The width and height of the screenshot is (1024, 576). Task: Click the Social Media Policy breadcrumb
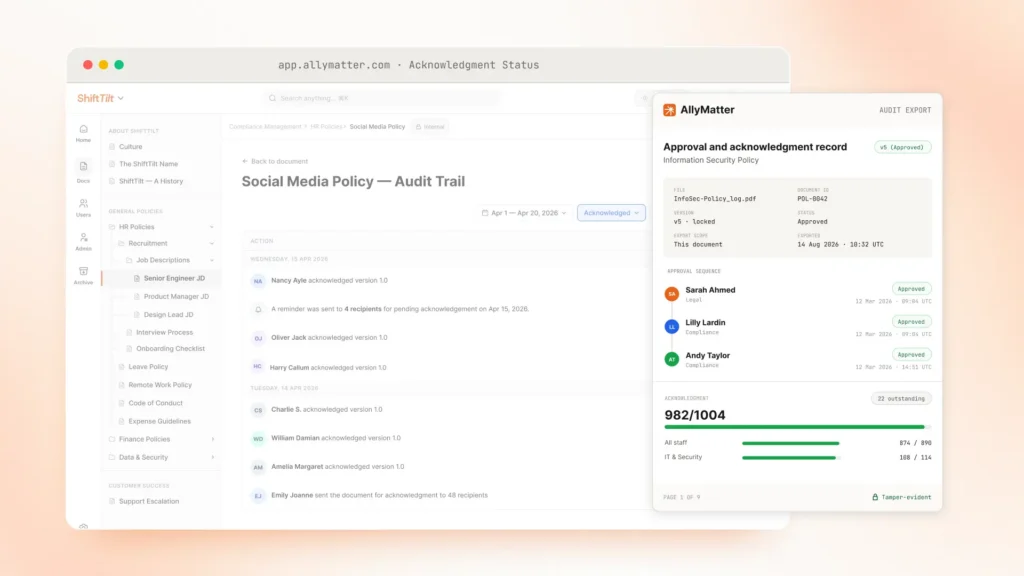[x=377, y=127]
